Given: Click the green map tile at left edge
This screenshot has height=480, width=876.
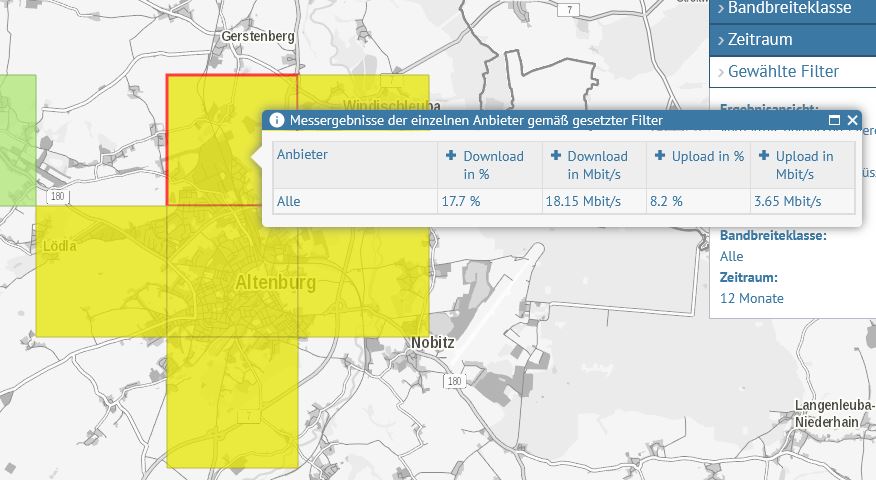Looking at the screenshot, I should click(x=17, y=140).
